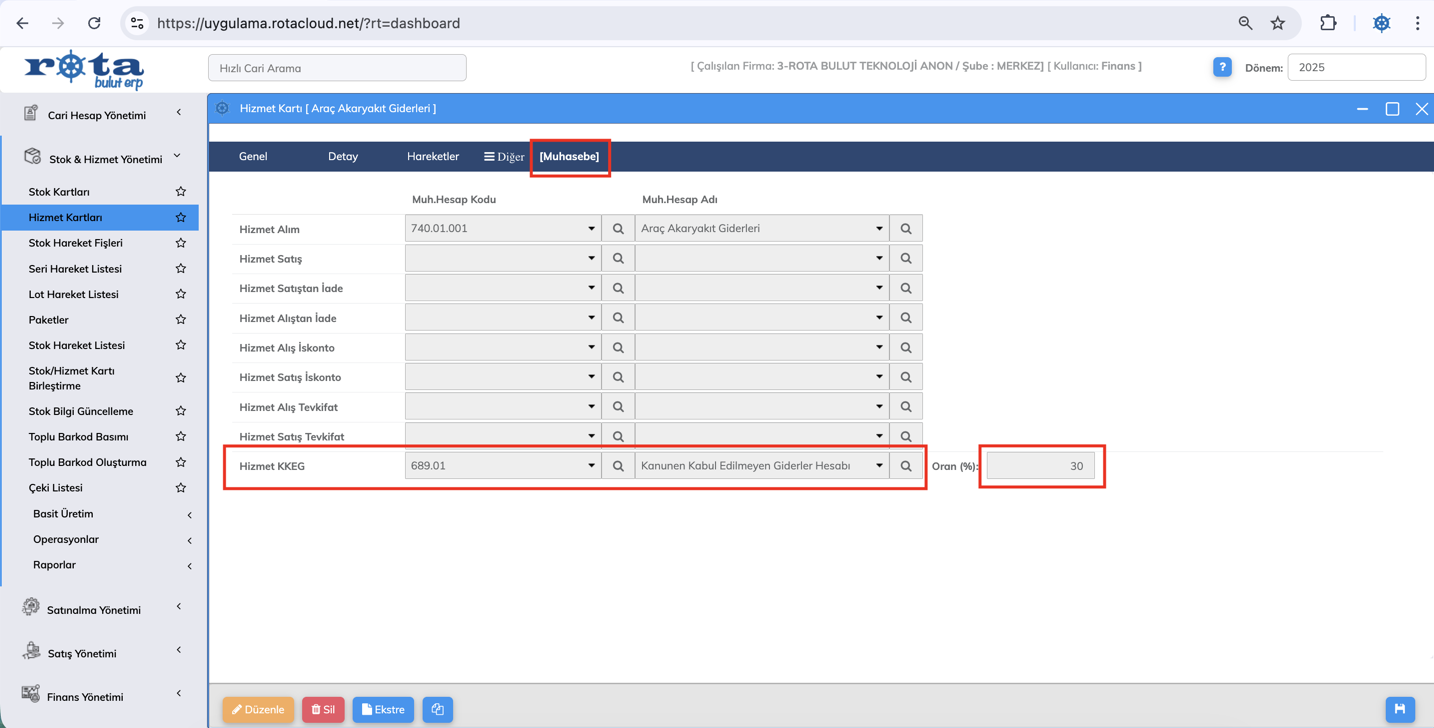Open the Genel tab

click(253, 157)
